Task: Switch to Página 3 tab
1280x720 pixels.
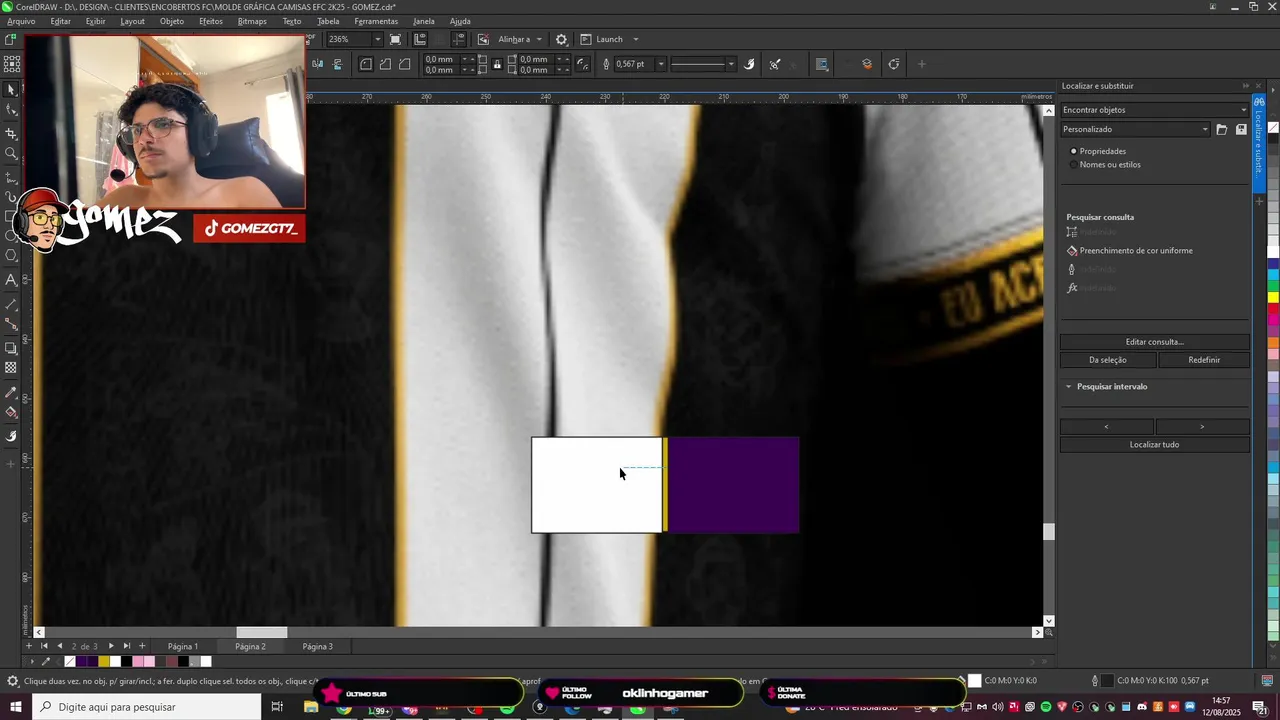Action: pyautogui.click(x=317, y=647)
